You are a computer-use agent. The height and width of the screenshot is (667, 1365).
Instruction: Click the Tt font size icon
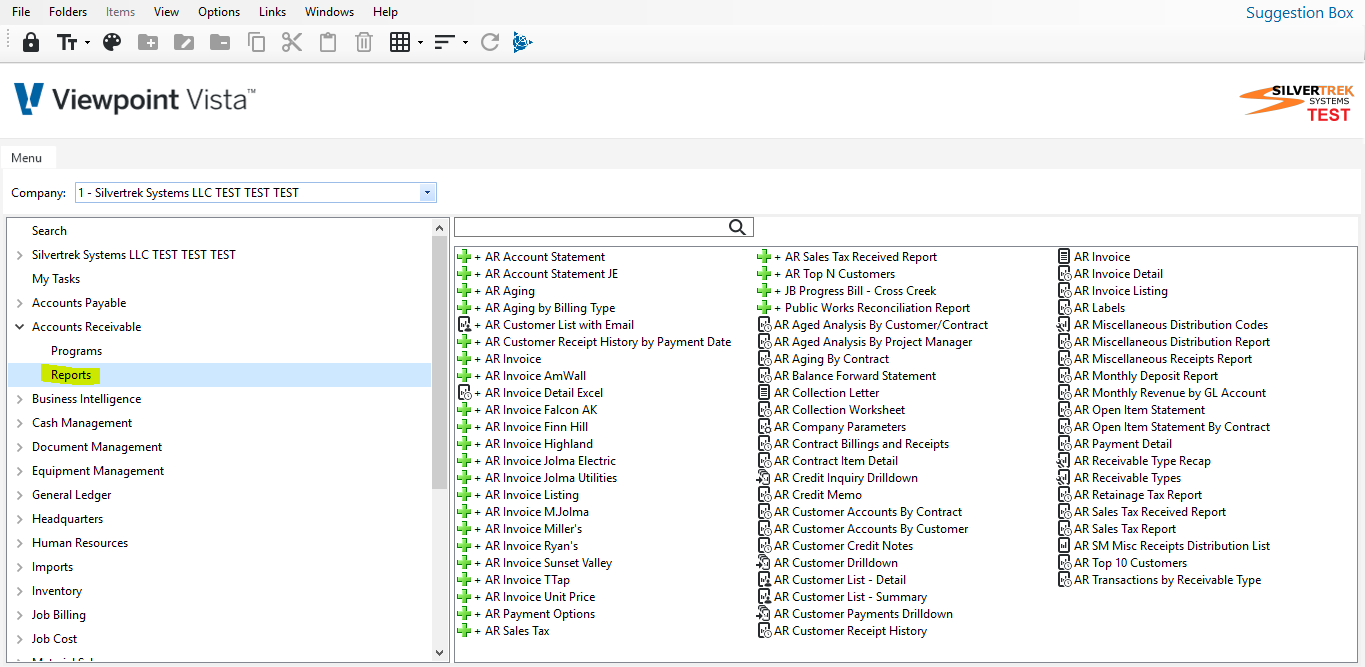67,42
